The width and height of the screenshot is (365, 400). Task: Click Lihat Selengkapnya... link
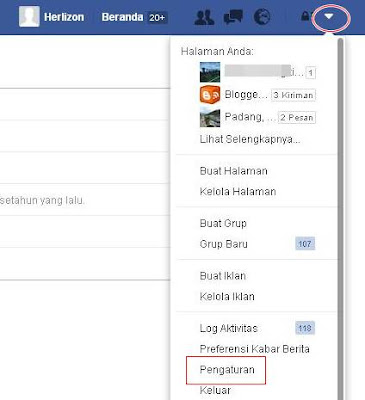250,139
